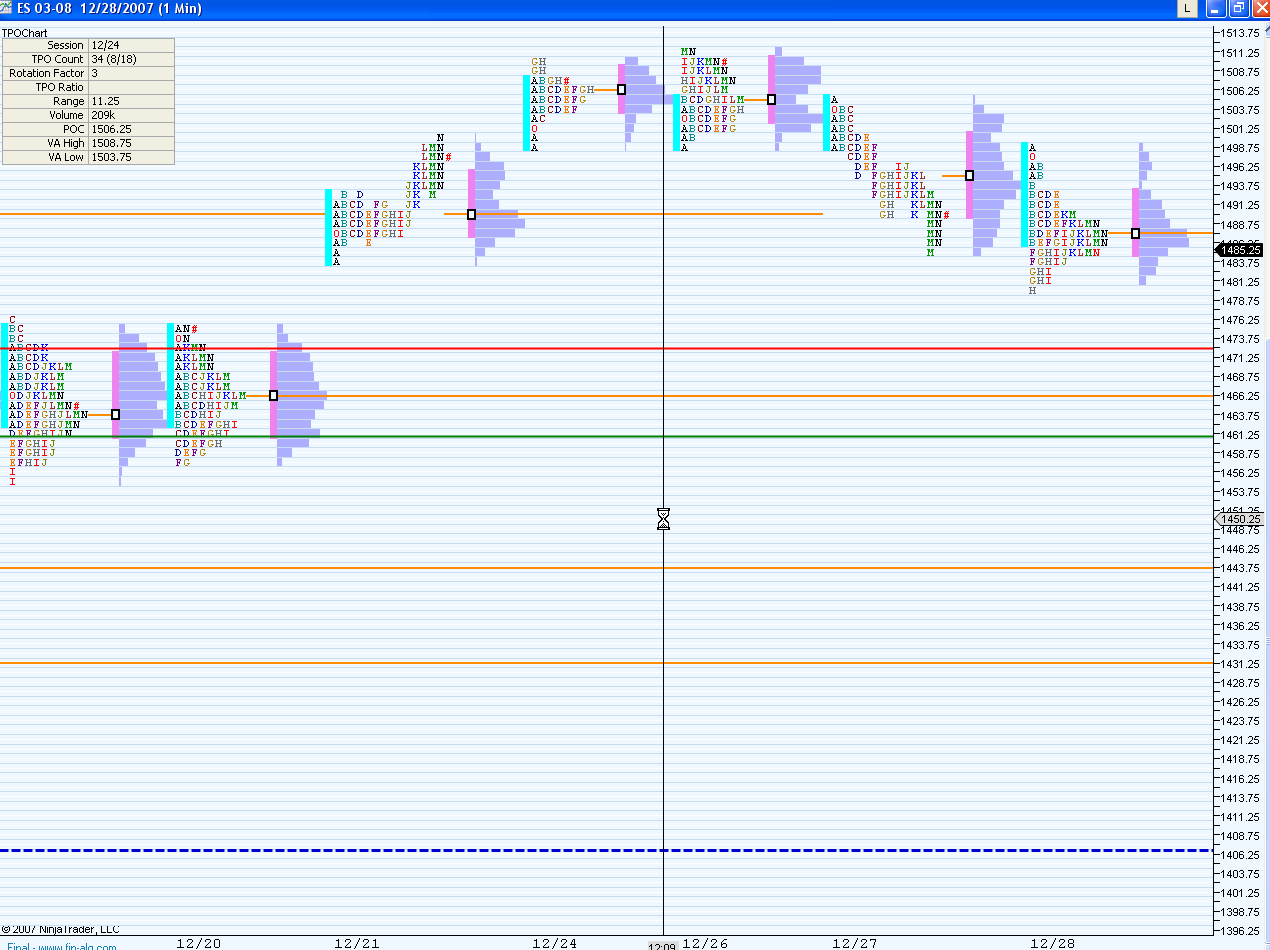The image size is (1270, 950).
Task: Click the POC value 1506.25 in data box
Action: 131,130
